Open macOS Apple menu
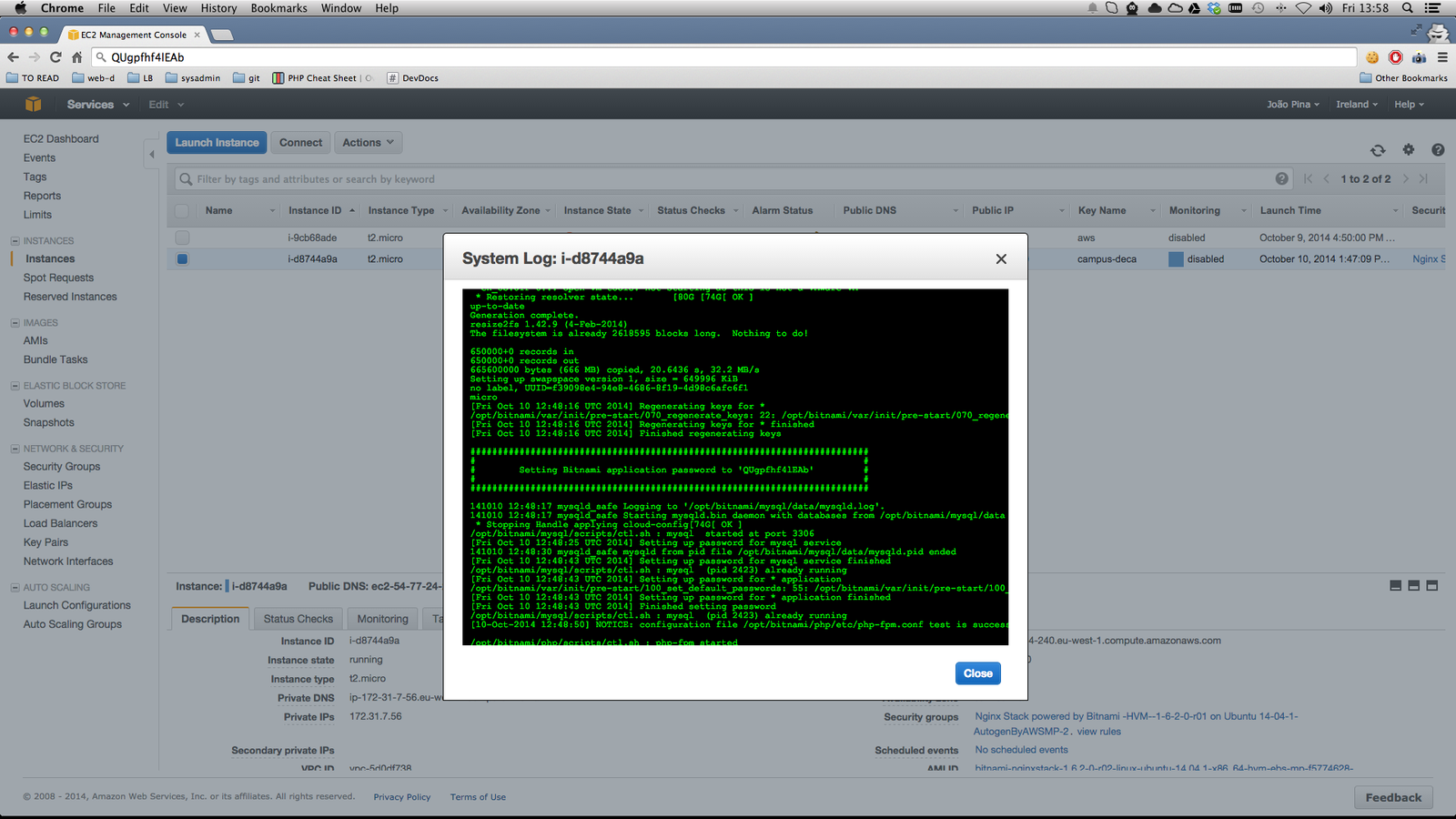This screenshot has width=1456, height=819. click(x=20, y=8)
